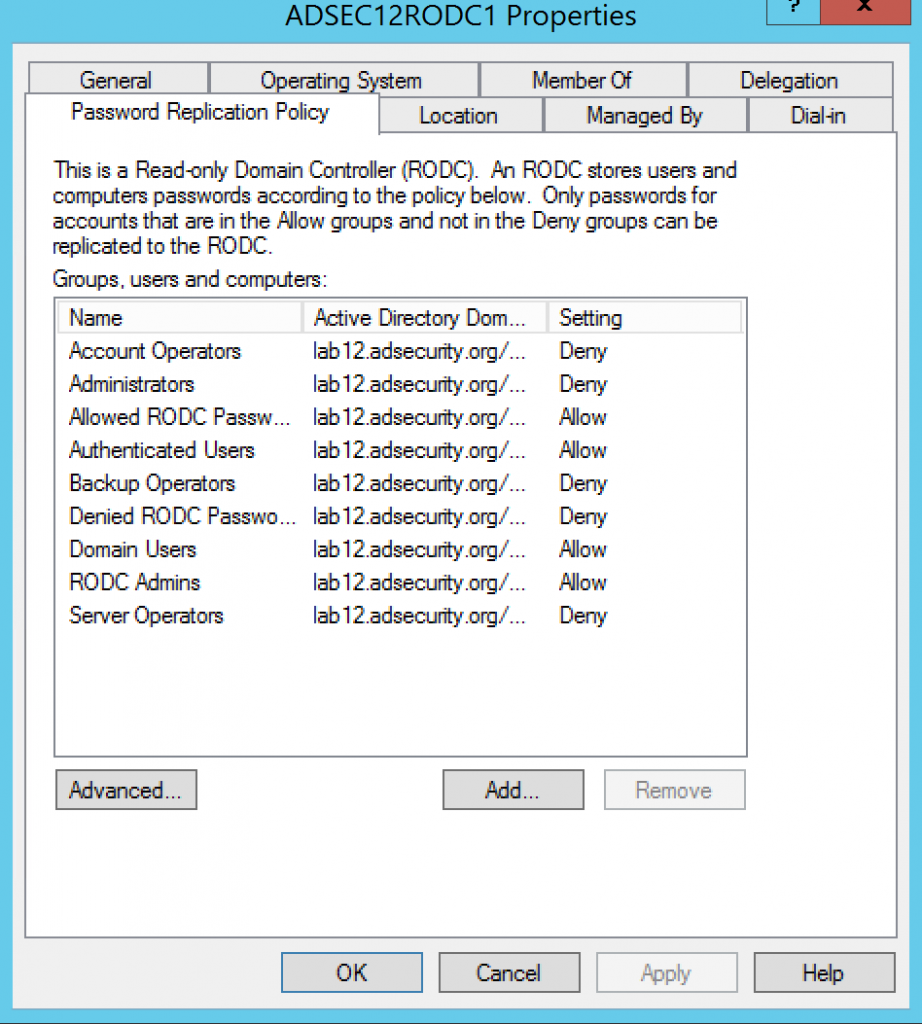The width and height of the screenshot is (922, 1024).
Task: Switch to the General tab
Action: click(x=117, y=80)
